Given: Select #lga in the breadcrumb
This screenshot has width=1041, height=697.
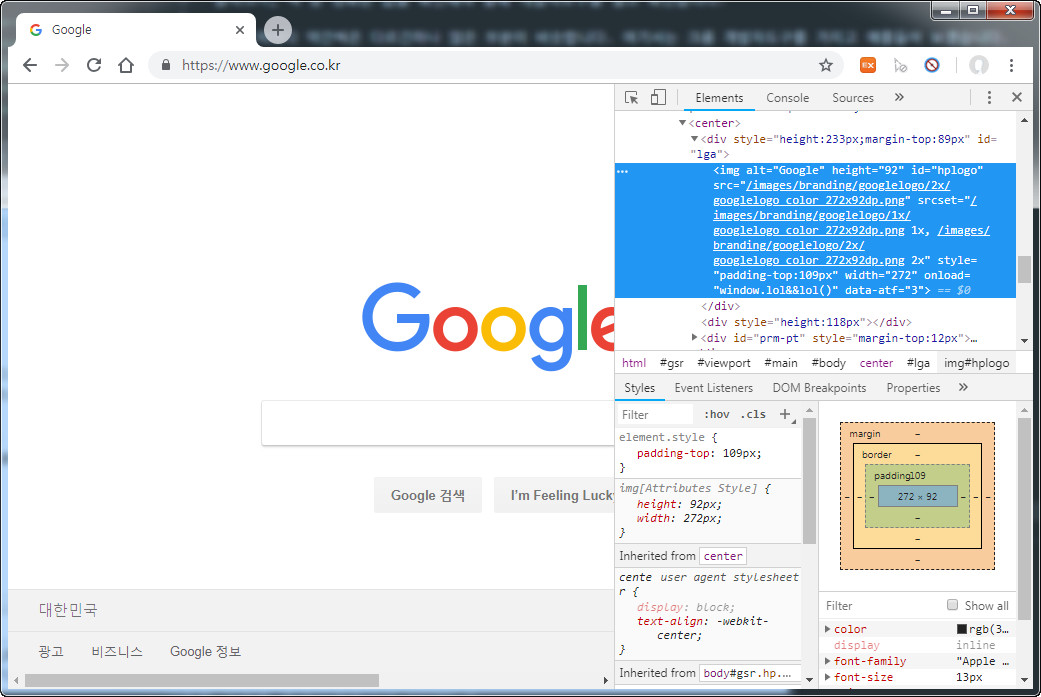Looking at the screenshot, I should point(918,362).
